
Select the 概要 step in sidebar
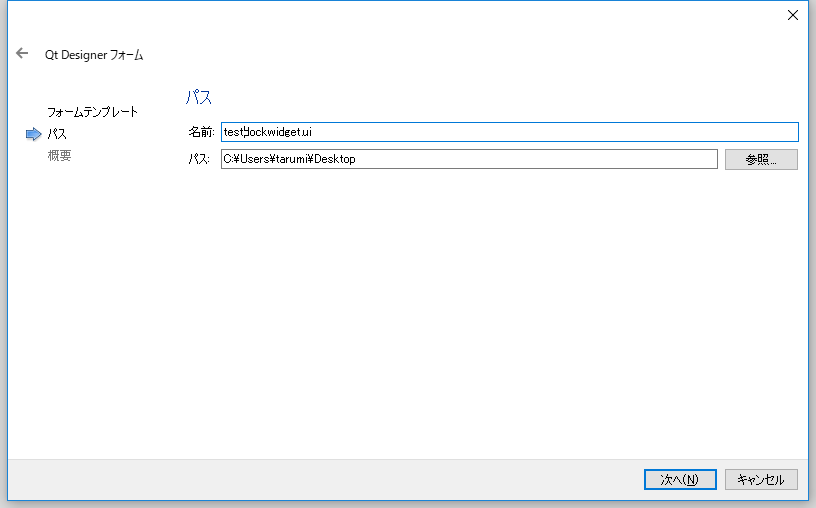coord(59,156)
